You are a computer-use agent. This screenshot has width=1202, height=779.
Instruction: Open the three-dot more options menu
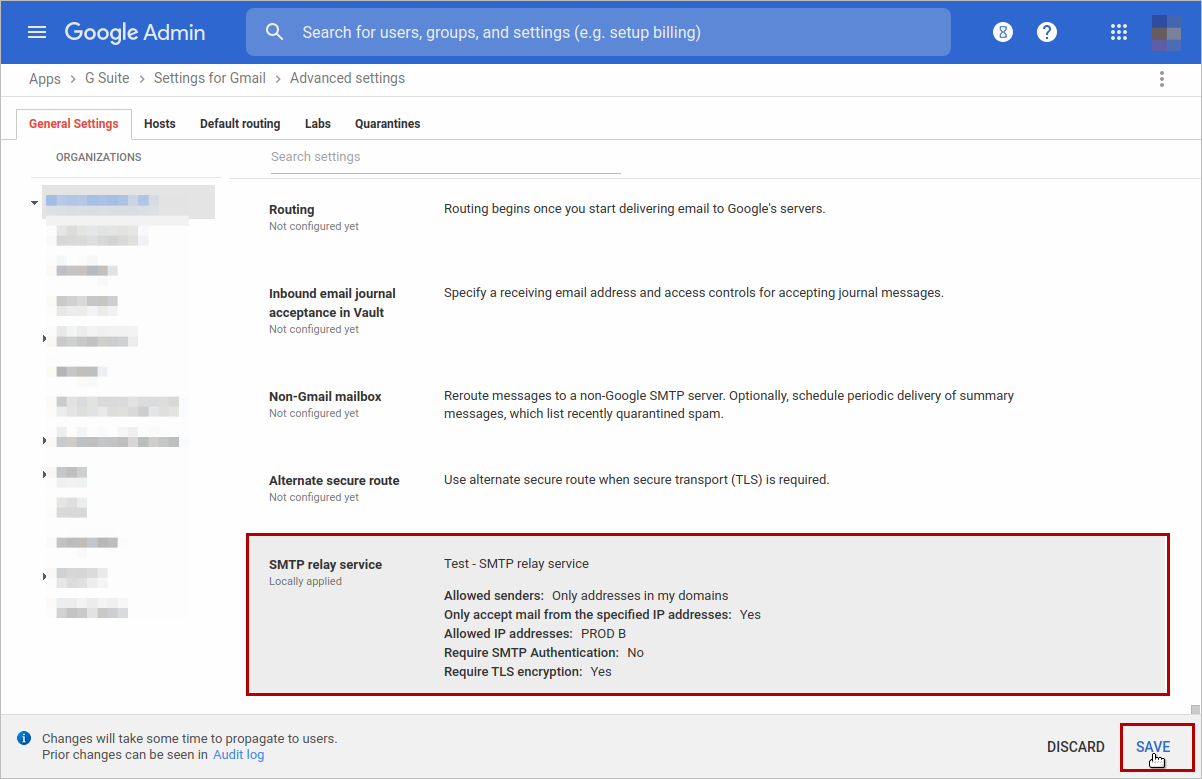pos(1161,79)
